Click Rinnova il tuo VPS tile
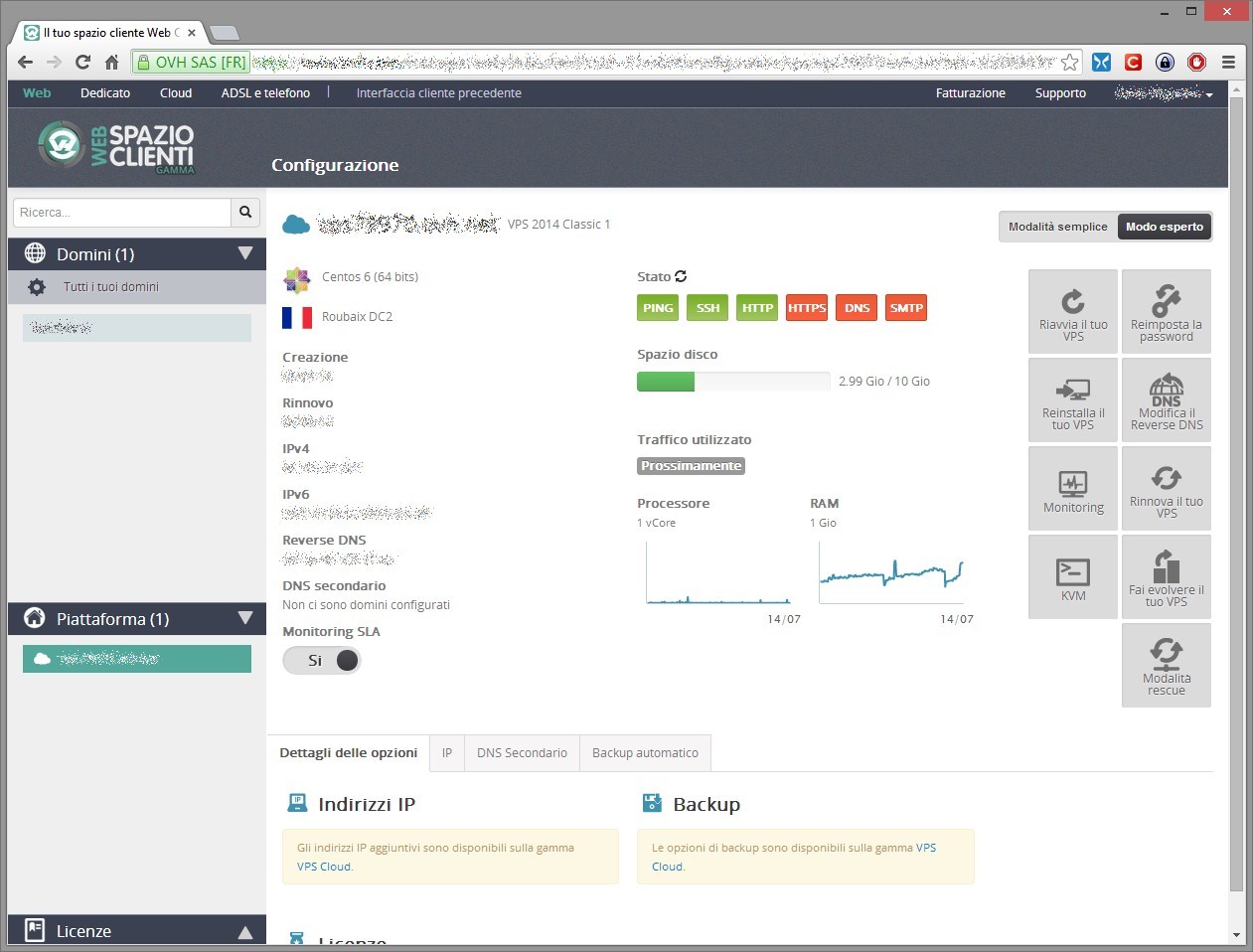Image resolution: width=1253 pixels, height=952 pixels. tap(1167, 488)
